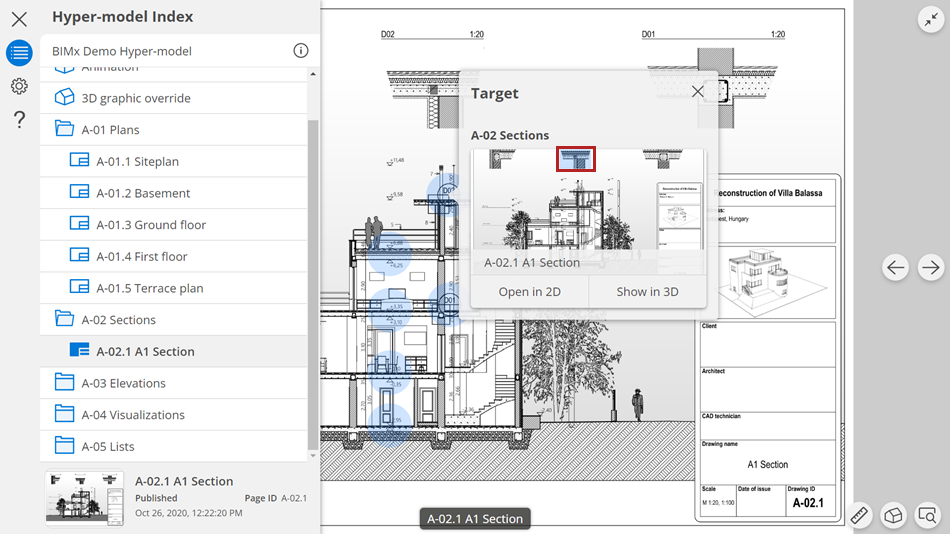Open the zoom search tool icon
Screen dimensions: 950x534
point(928,515)
